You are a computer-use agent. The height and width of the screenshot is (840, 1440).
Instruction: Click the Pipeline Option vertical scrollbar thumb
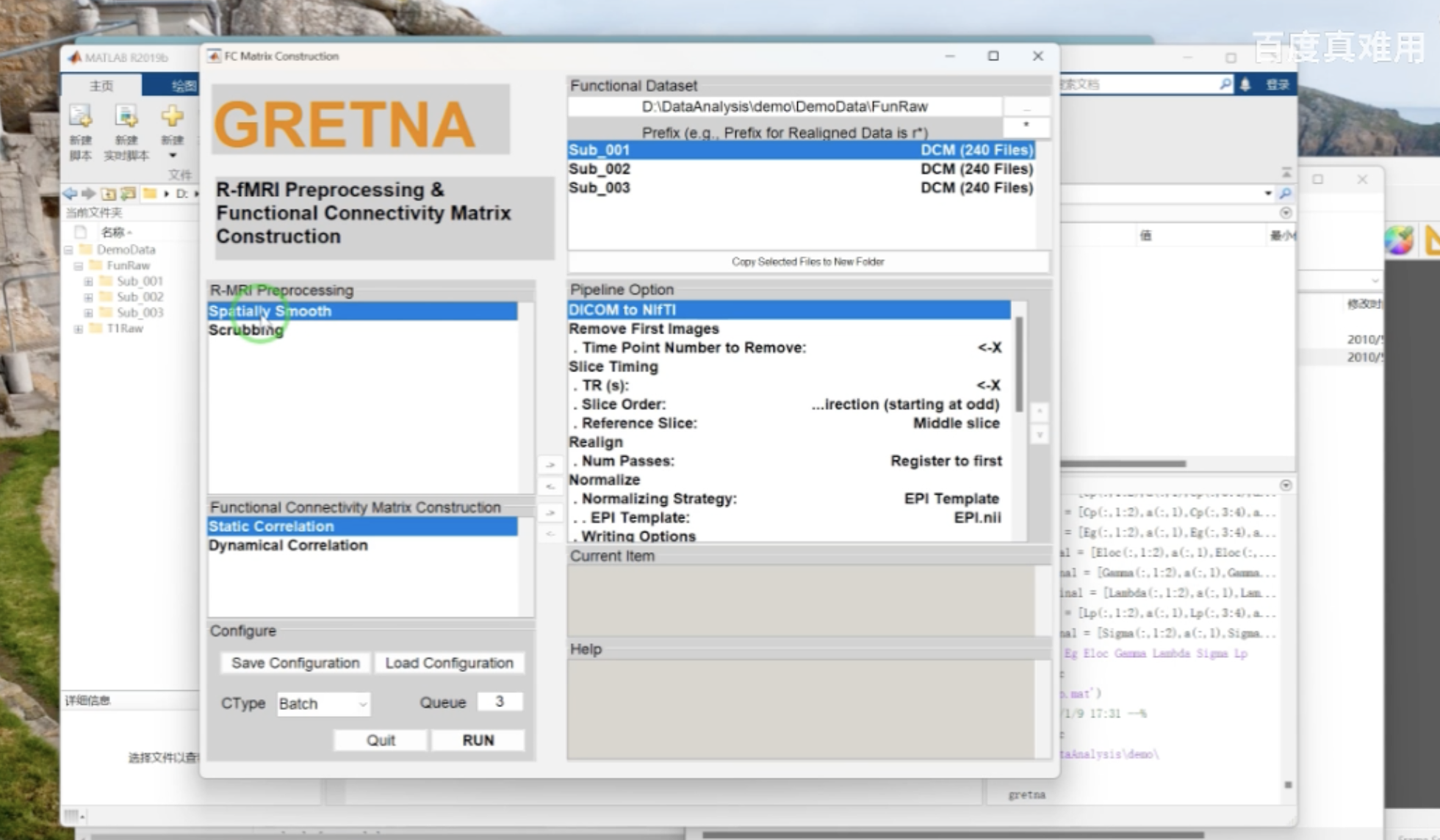[1019, 364]
